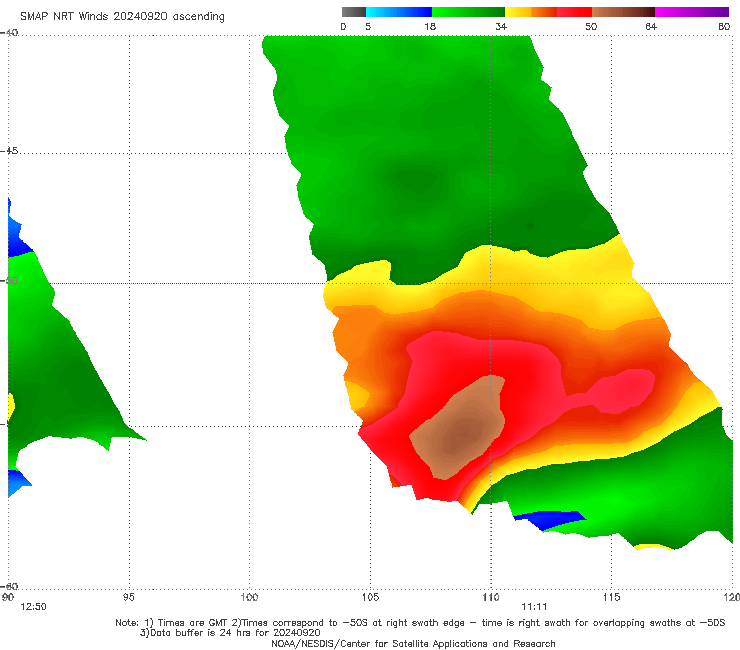740x650 pixels.
Task: Click the color bar label '34'
Action: 501,27
